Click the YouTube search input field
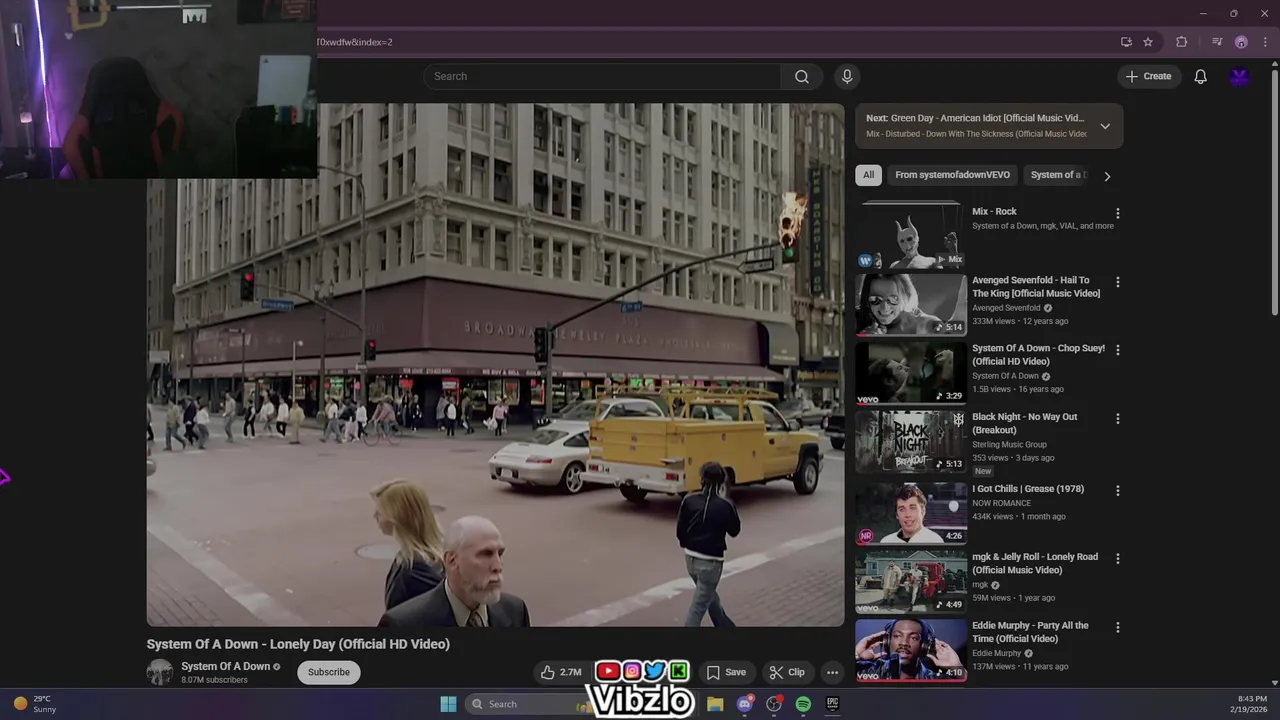This screenshot has height=720, width=1280. click(603, 77)
